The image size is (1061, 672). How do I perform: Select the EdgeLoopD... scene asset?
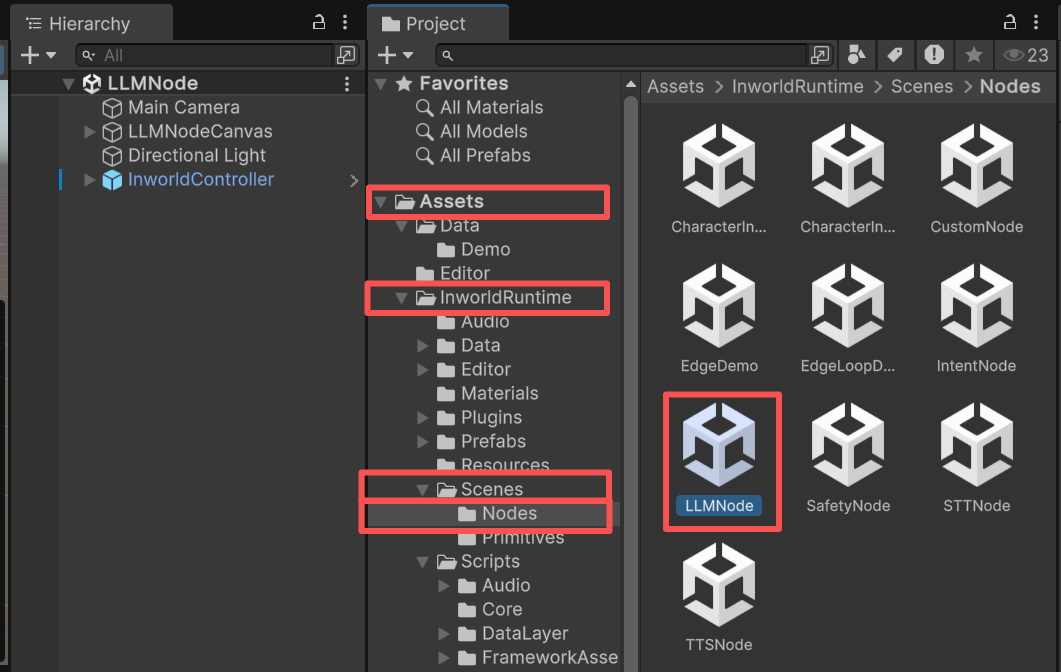click(848, 319)
